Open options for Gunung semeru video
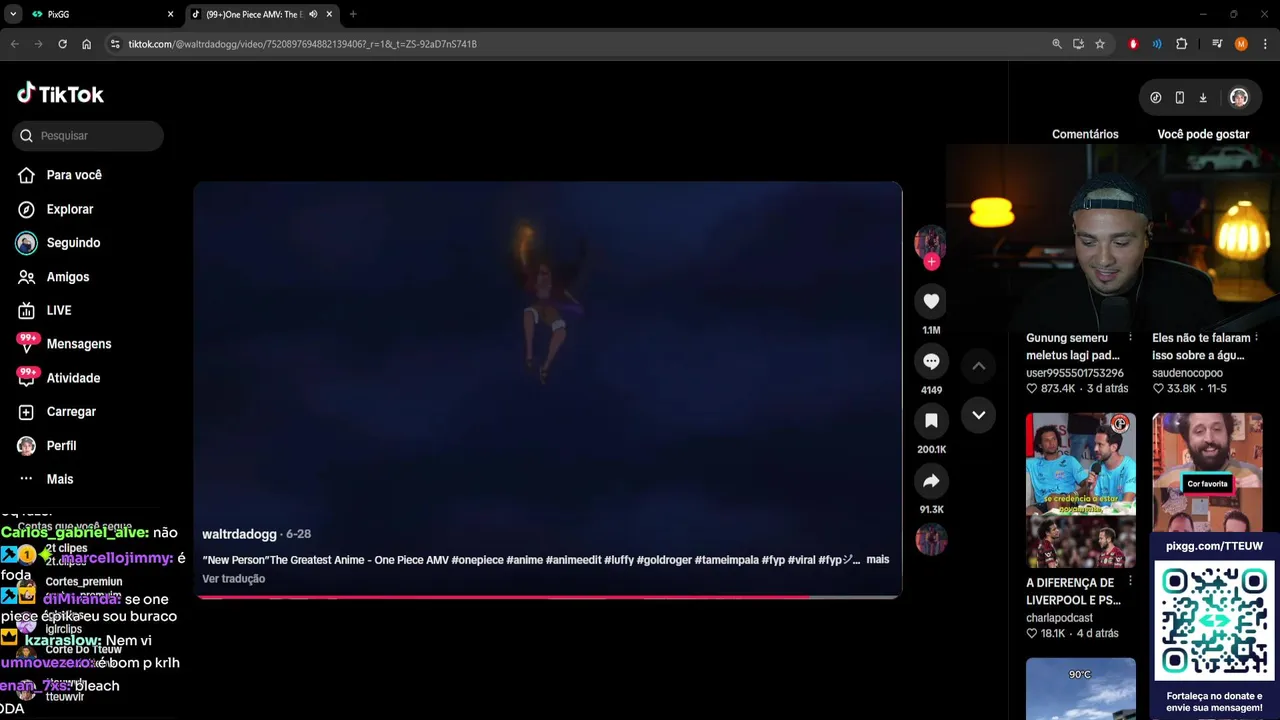 click(1130, 338)
